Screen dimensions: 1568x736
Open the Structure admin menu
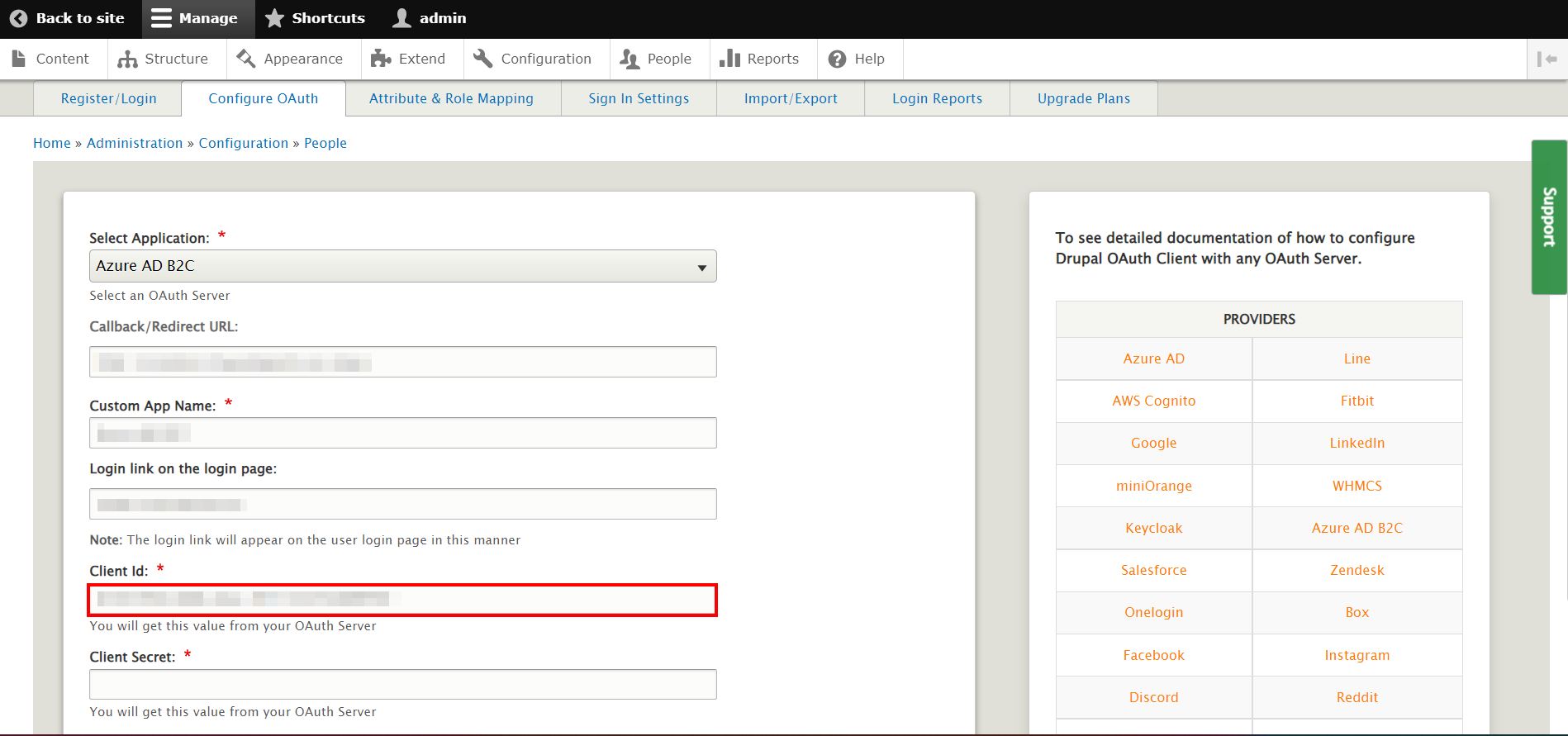(x=163, y=59)
